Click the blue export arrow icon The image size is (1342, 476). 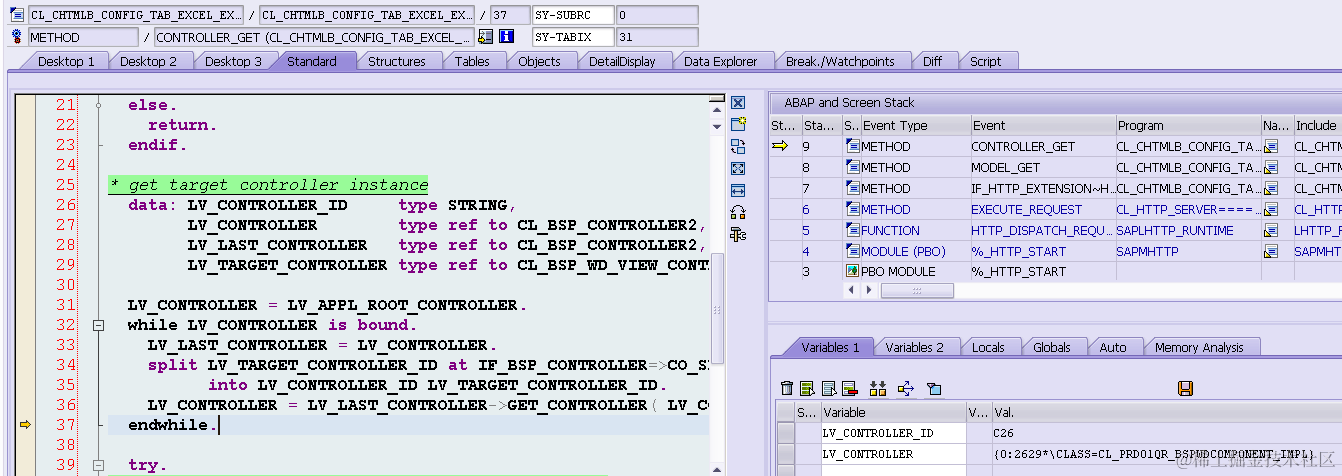click(x=906, y=388)
